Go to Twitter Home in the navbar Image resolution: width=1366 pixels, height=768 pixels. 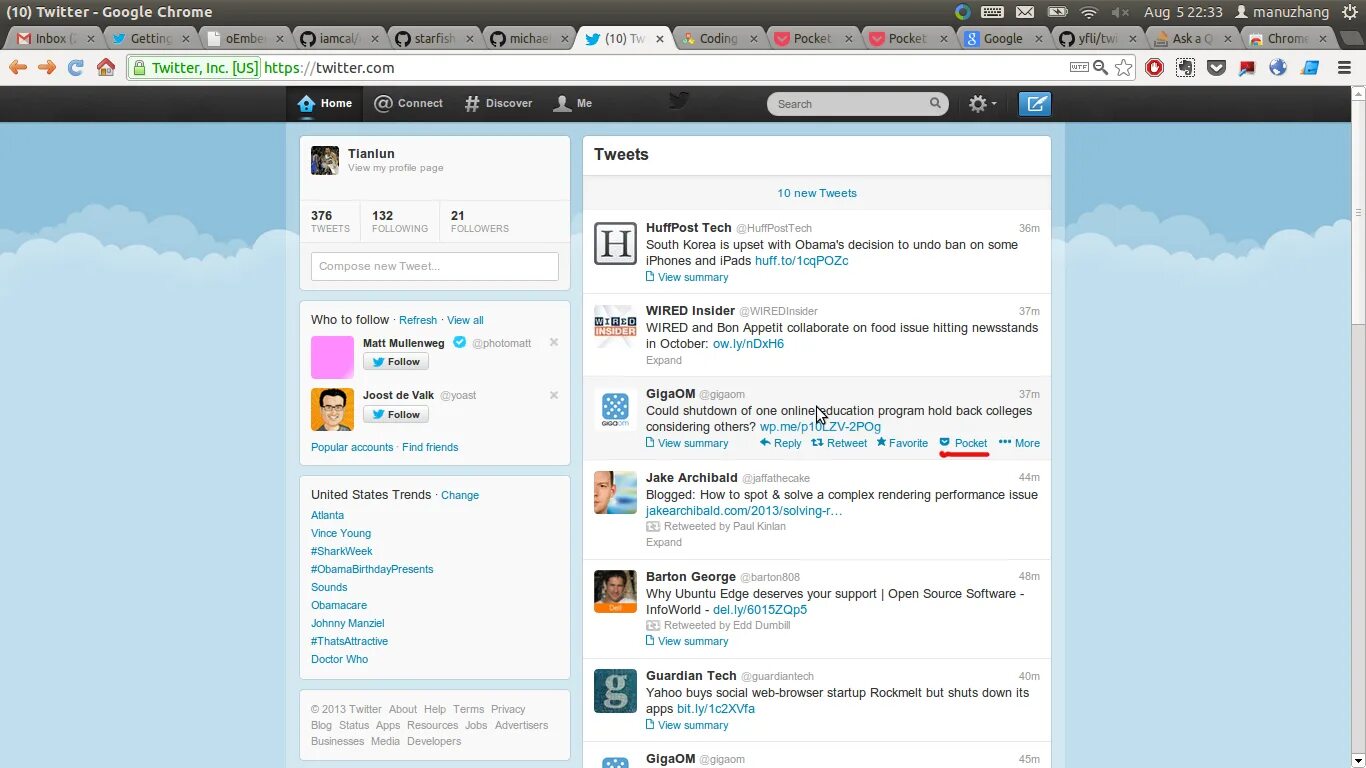(x=325, y=103)
